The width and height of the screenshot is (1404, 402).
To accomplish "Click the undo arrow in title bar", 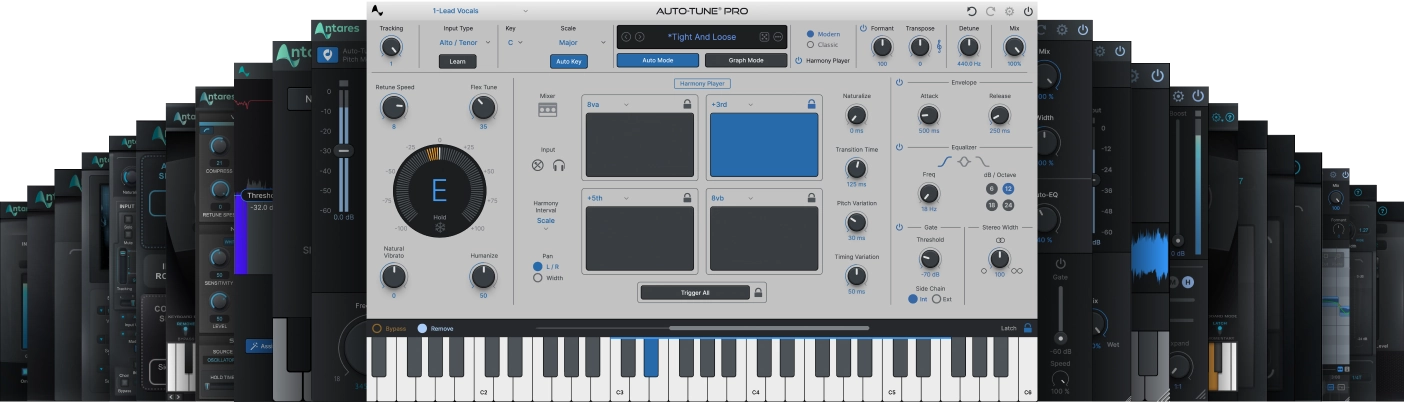I will coord(972,11).
